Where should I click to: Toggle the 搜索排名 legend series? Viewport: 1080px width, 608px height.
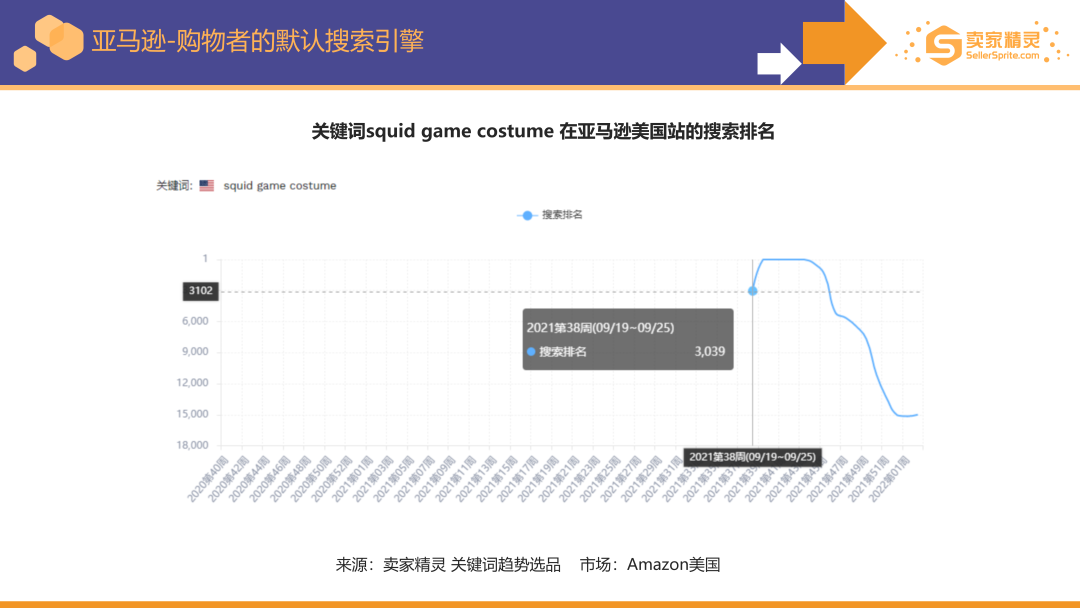coord(549,215)
